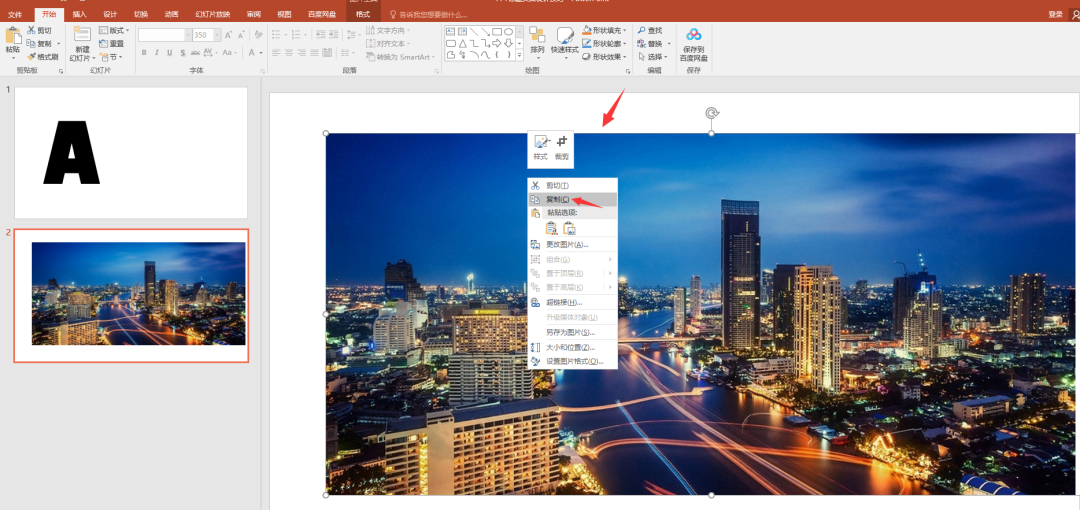Expand the 版式 layout dropdown
The image size is (1080, 510).
point(127,31)
